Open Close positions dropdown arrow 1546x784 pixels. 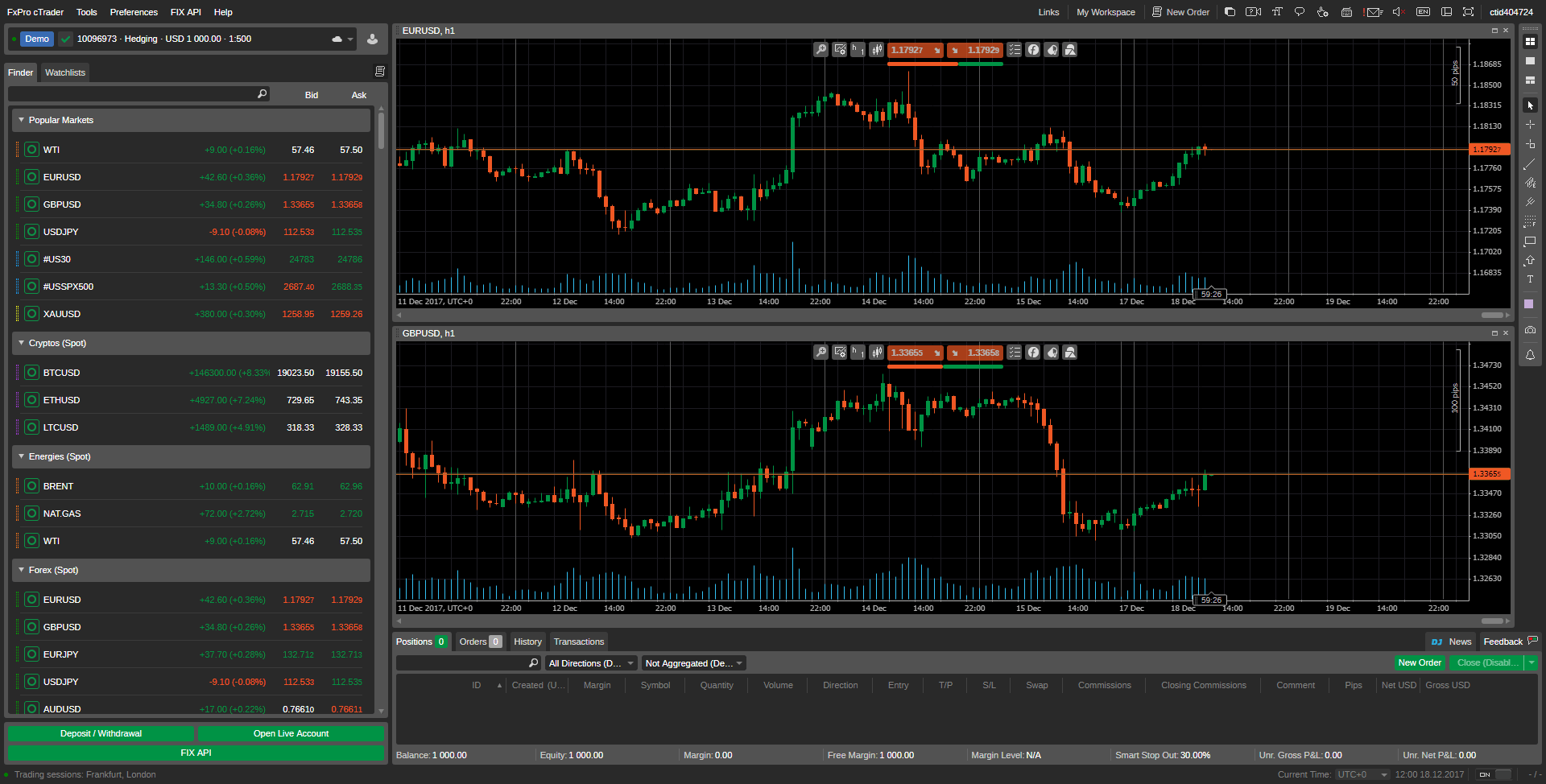coord(1532,662)
